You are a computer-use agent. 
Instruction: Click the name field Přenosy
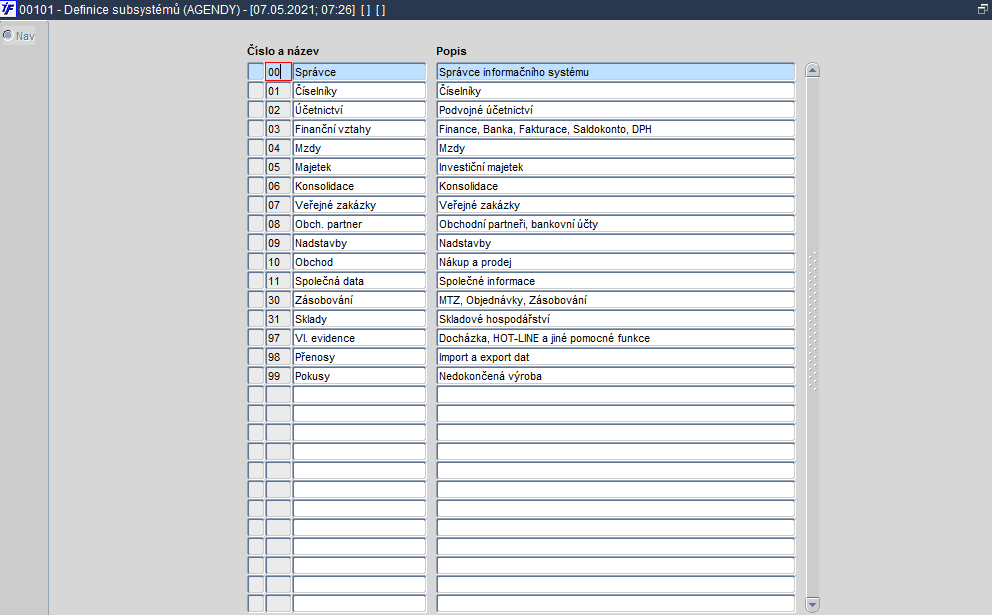359,356
